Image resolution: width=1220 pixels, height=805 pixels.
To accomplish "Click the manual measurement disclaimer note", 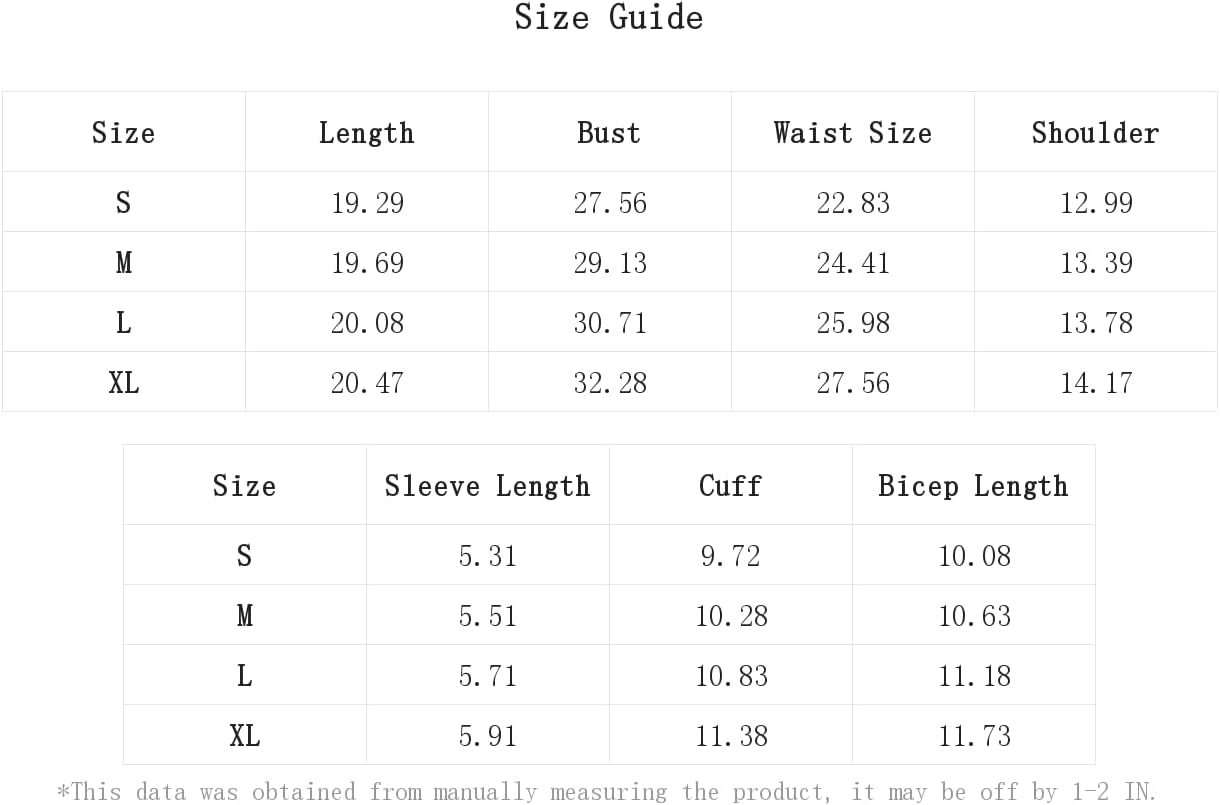I will (607, 792).
